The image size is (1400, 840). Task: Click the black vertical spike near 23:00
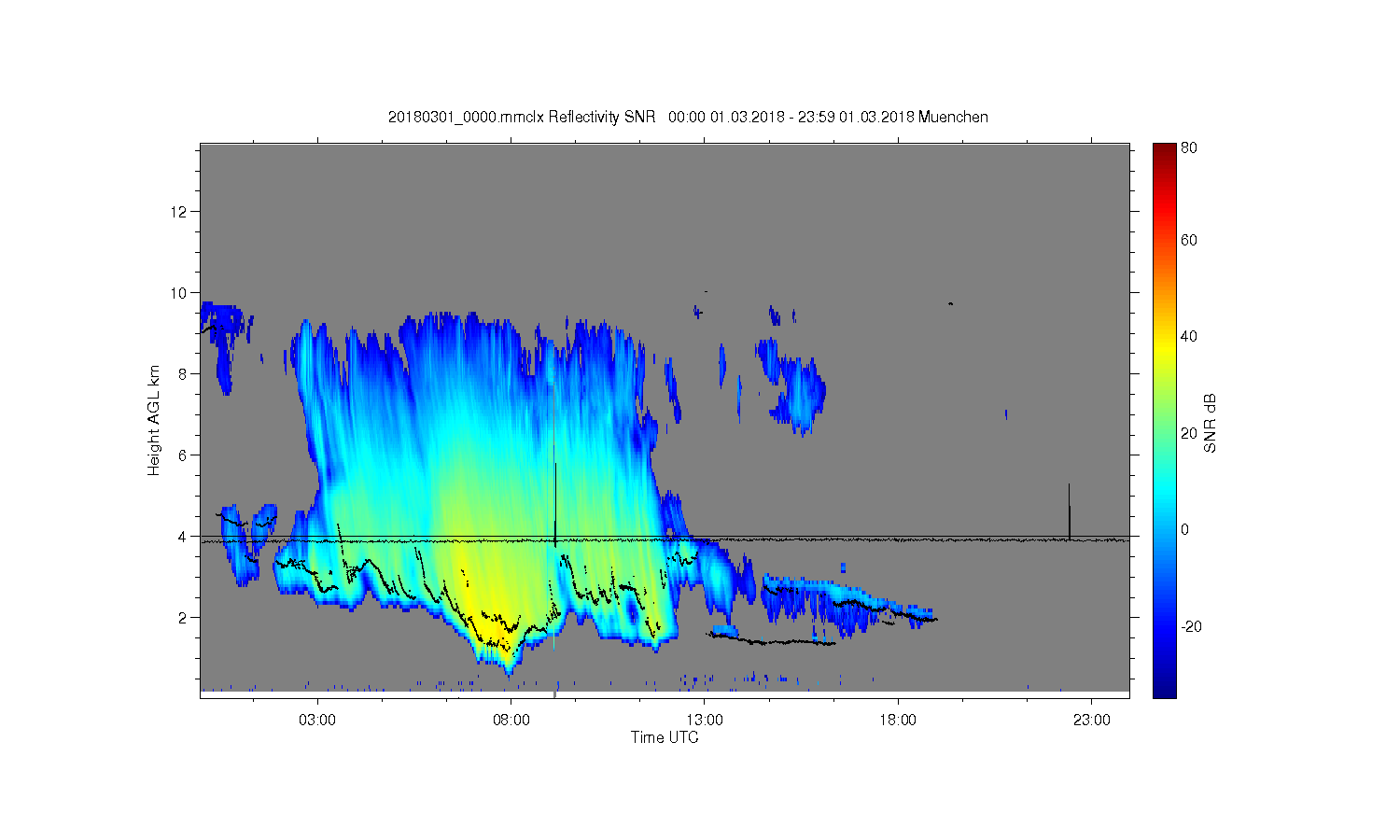(1070, 511)
